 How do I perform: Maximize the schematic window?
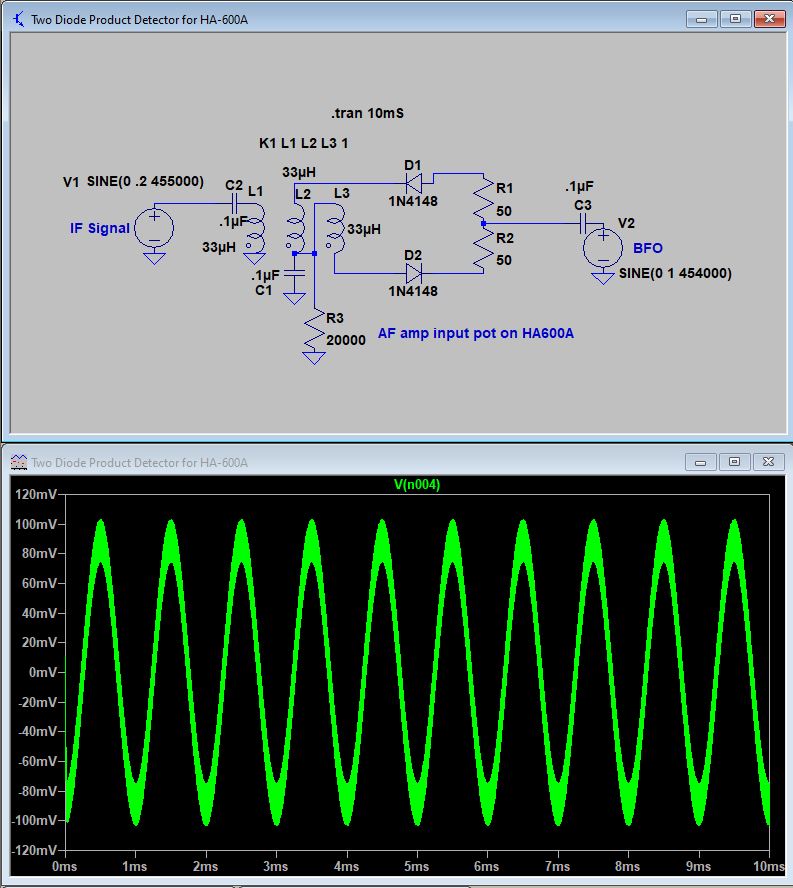coord(734,19)
